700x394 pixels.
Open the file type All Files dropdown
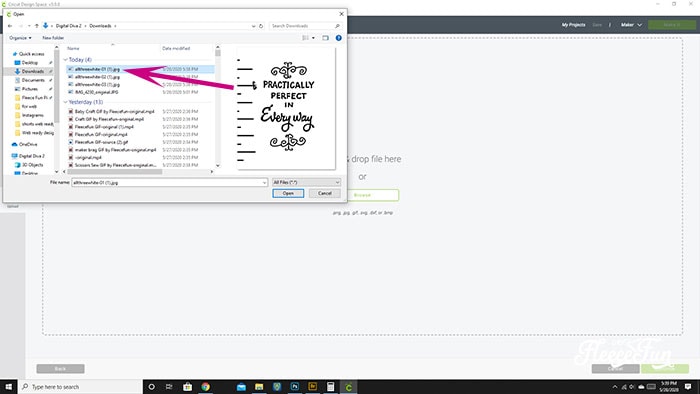[x=306, y=182]
